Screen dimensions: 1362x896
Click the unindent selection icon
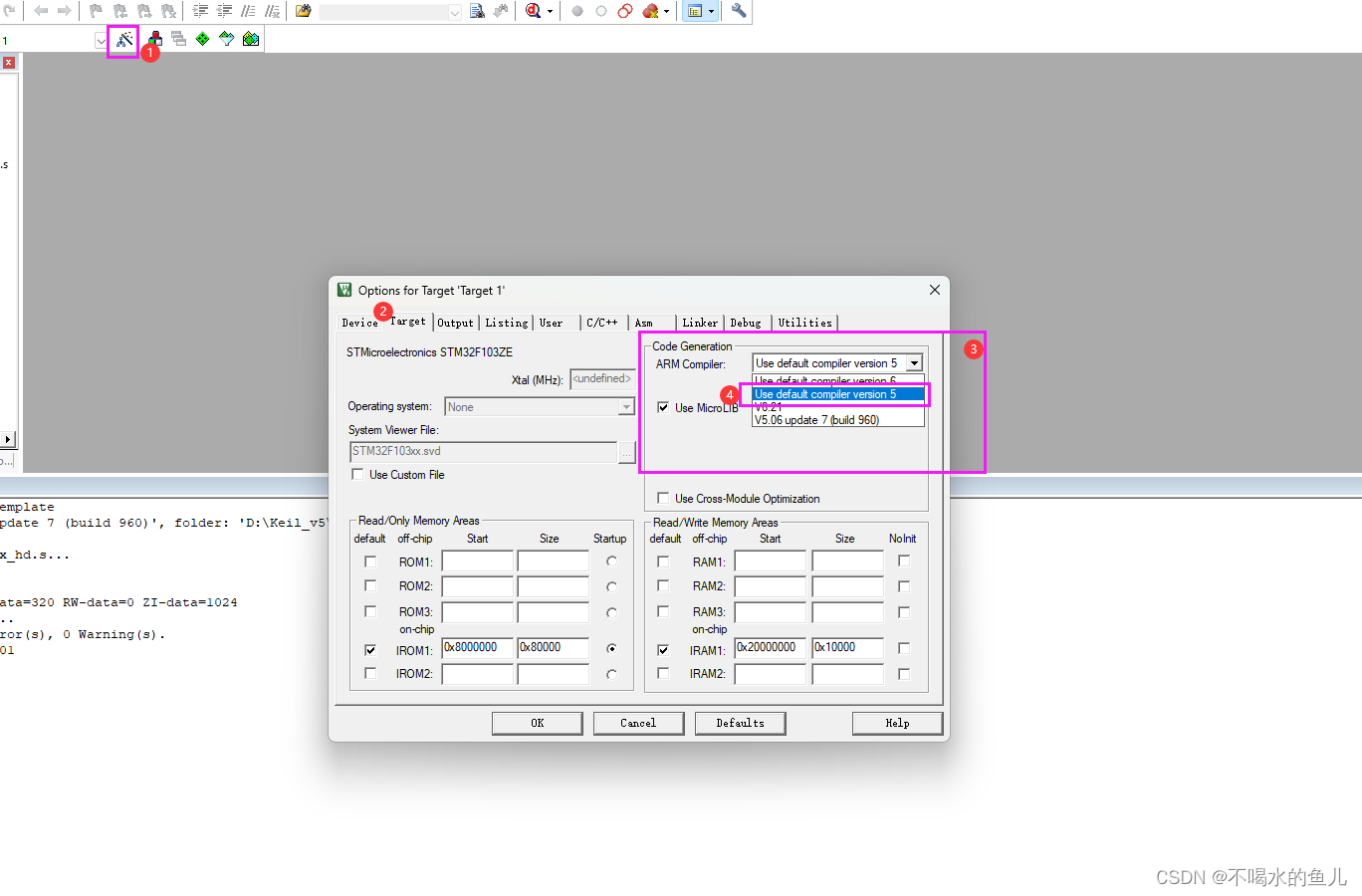[224, 11]
